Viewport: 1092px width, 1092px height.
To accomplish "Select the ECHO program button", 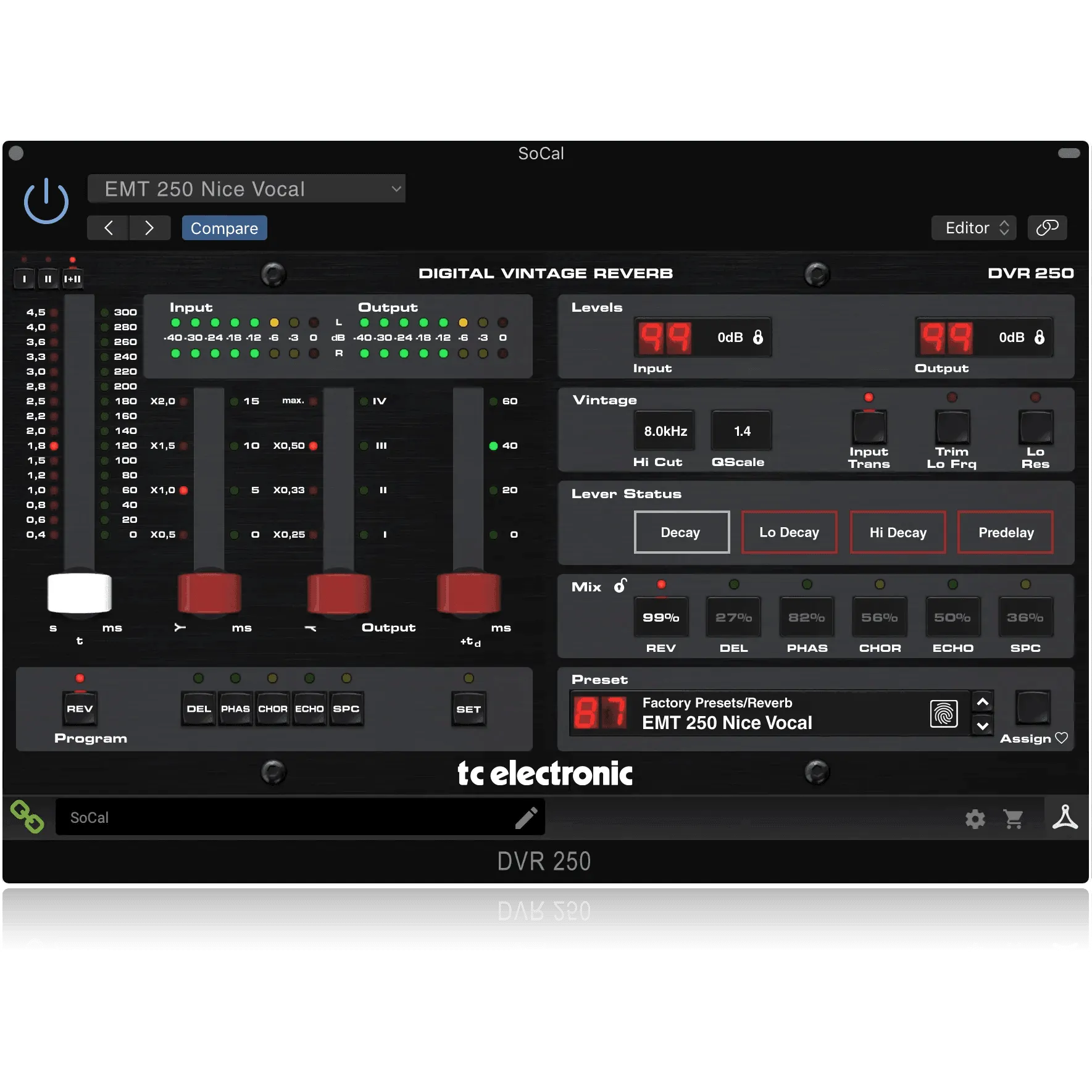I will pyautogui.click(x=309, y=709).
